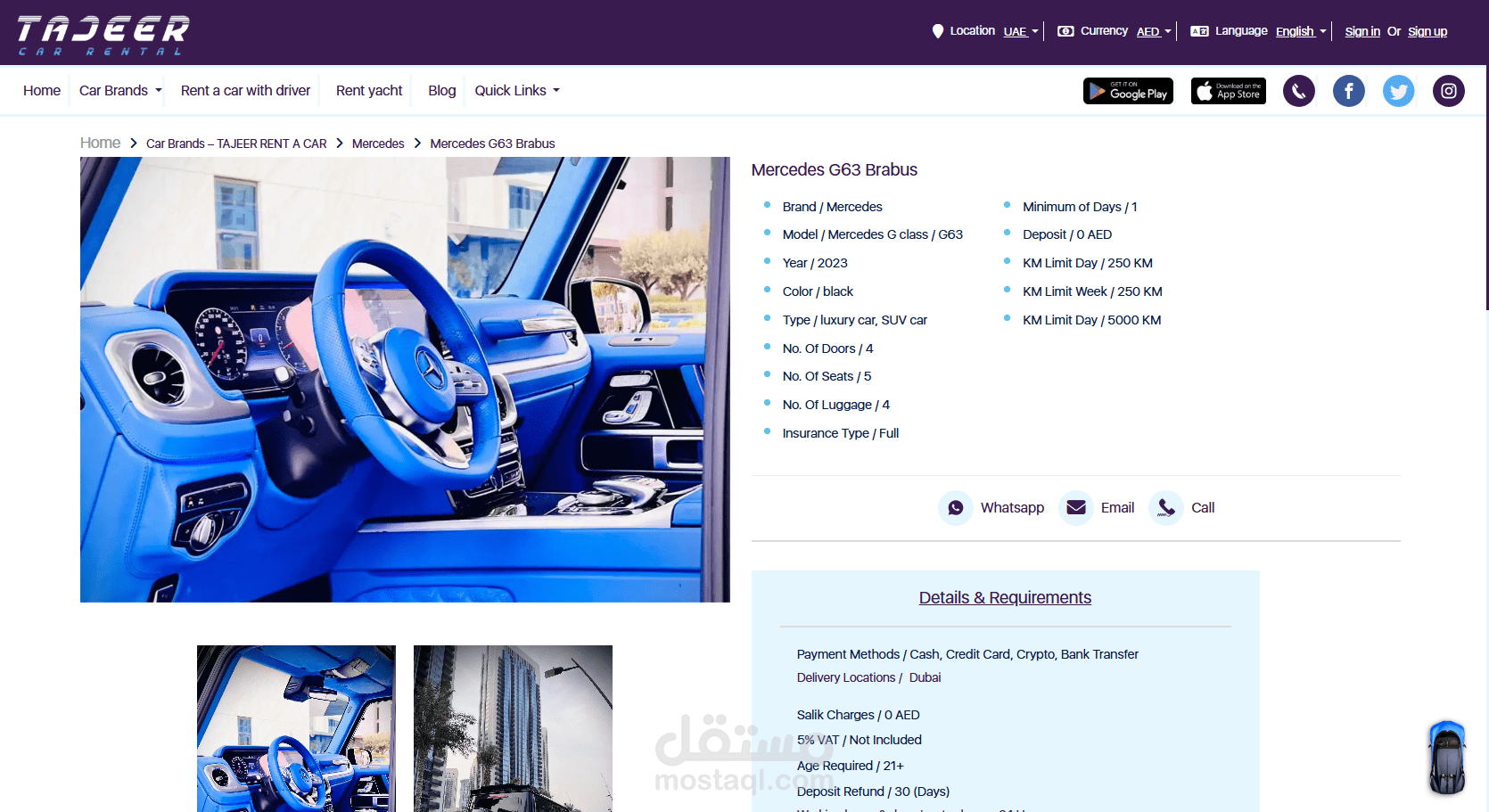
Task: Open the Language English dropdown
Action: (1302, 31)
